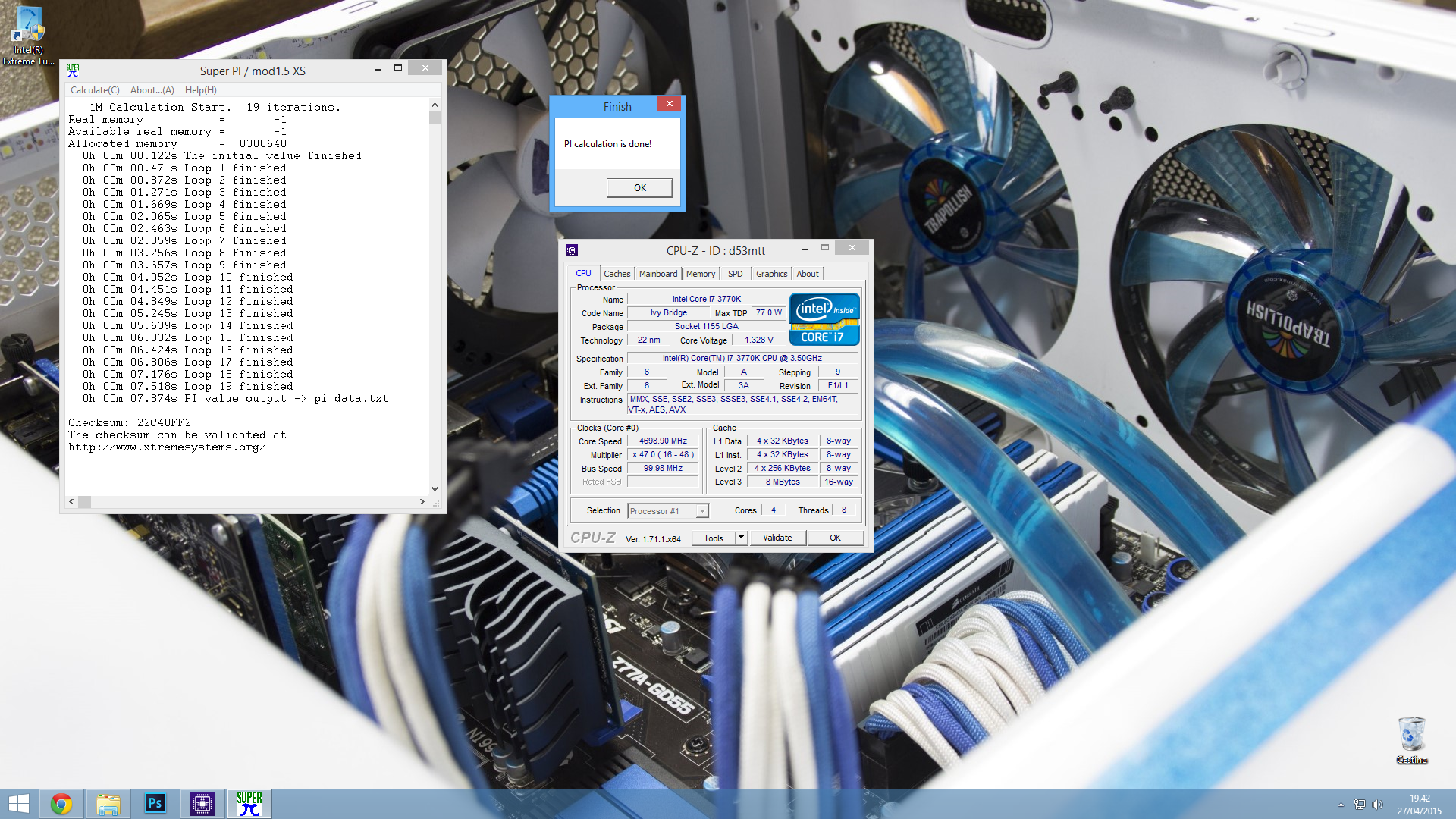Viewport: 1456px width, 819px height.
Task: Launch Google Chrome from the taskbar
Action: pyautogui.click(x=61, y=804)
